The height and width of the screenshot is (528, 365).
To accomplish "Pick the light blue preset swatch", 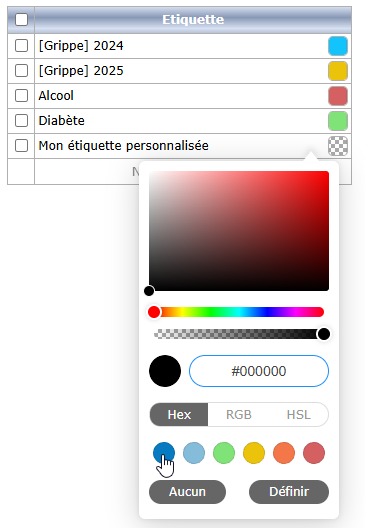I will [194, 453].
